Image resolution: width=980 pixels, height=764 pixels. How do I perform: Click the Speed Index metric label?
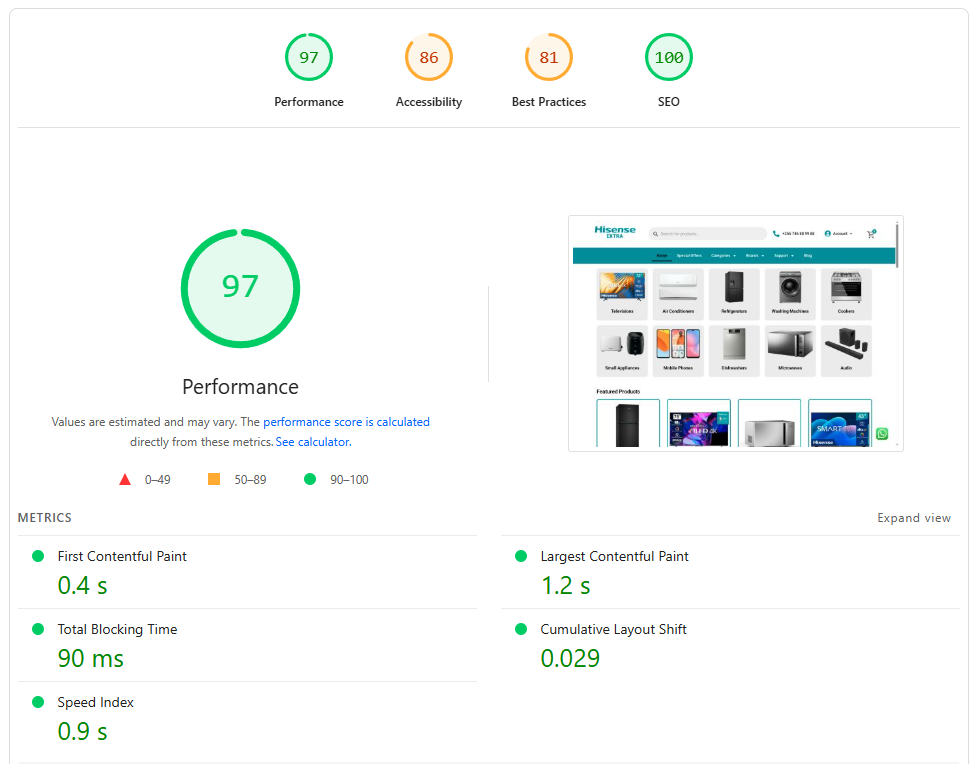tap(95, 702)
